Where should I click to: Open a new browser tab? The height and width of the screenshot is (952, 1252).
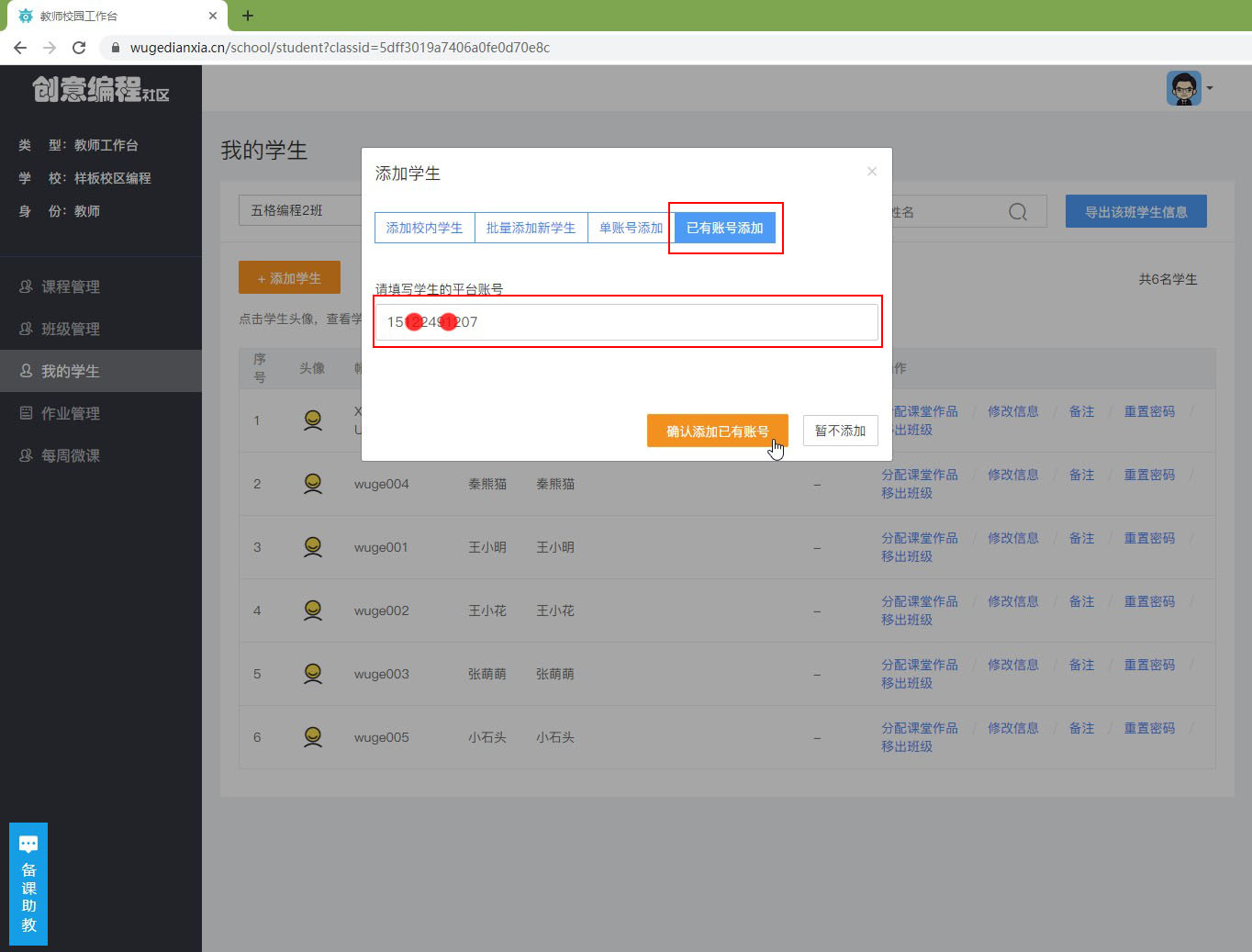click(x=248, y=16)
